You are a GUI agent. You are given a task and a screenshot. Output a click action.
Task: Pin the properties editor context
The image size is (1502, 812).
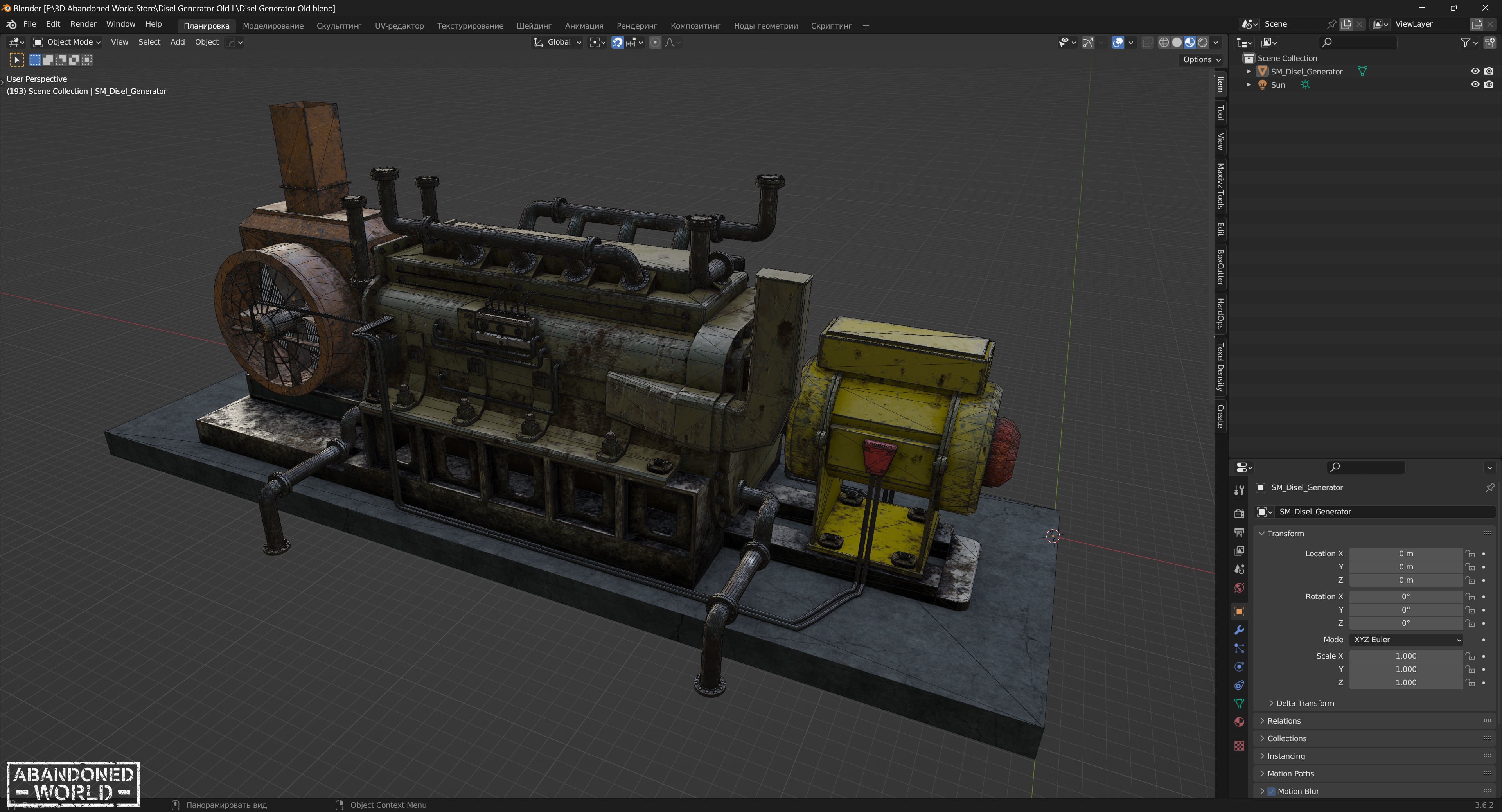tap(1490, 487)
